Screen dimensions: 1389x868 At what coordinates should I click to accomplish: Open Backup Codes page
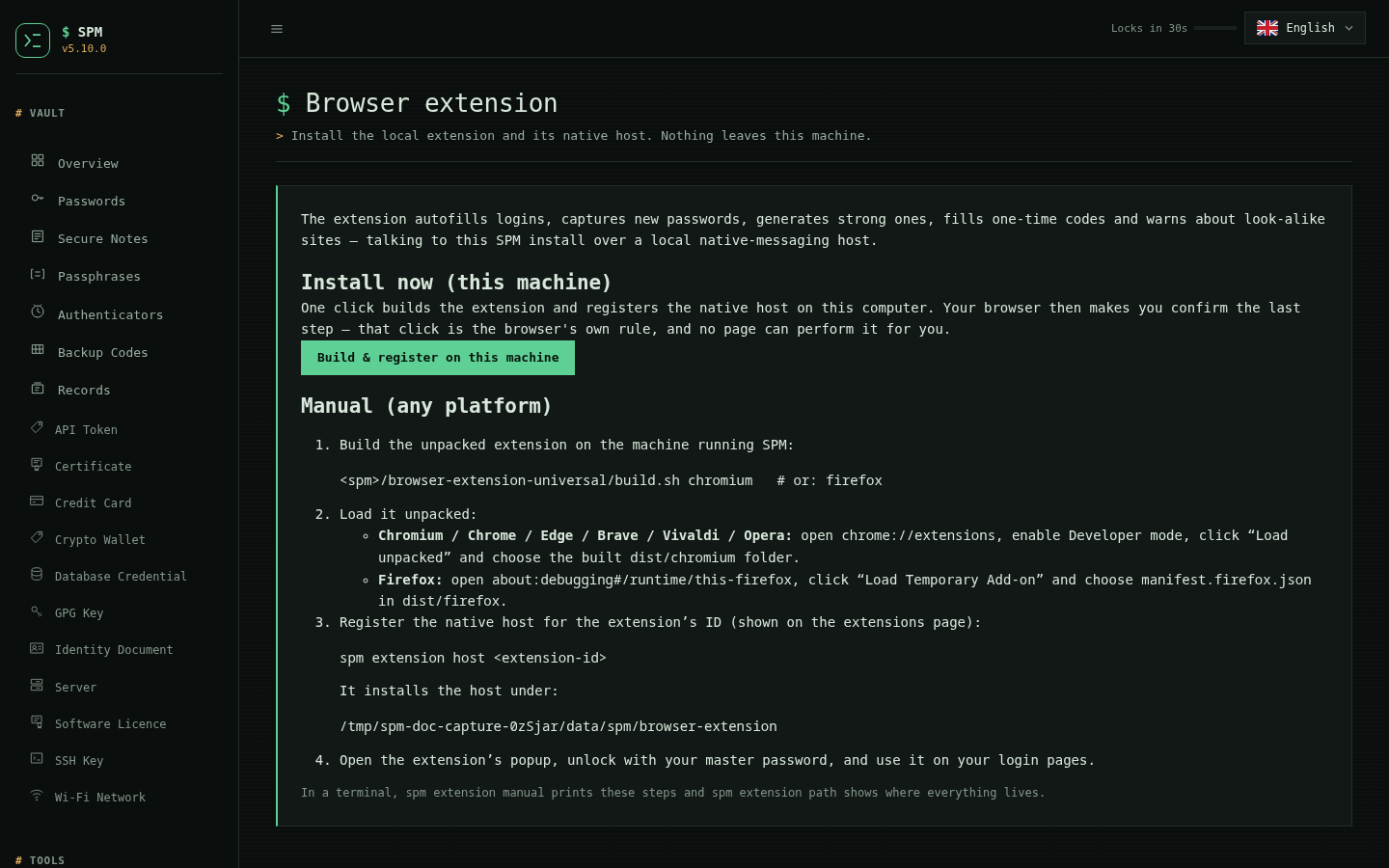point(119,352)
